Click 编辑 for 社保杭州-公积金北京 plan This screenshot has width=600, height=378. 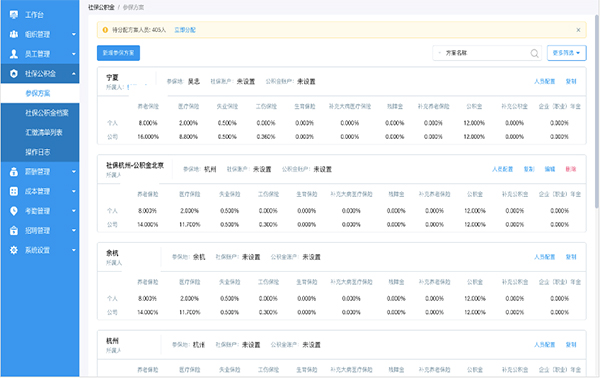pos(550,169)
